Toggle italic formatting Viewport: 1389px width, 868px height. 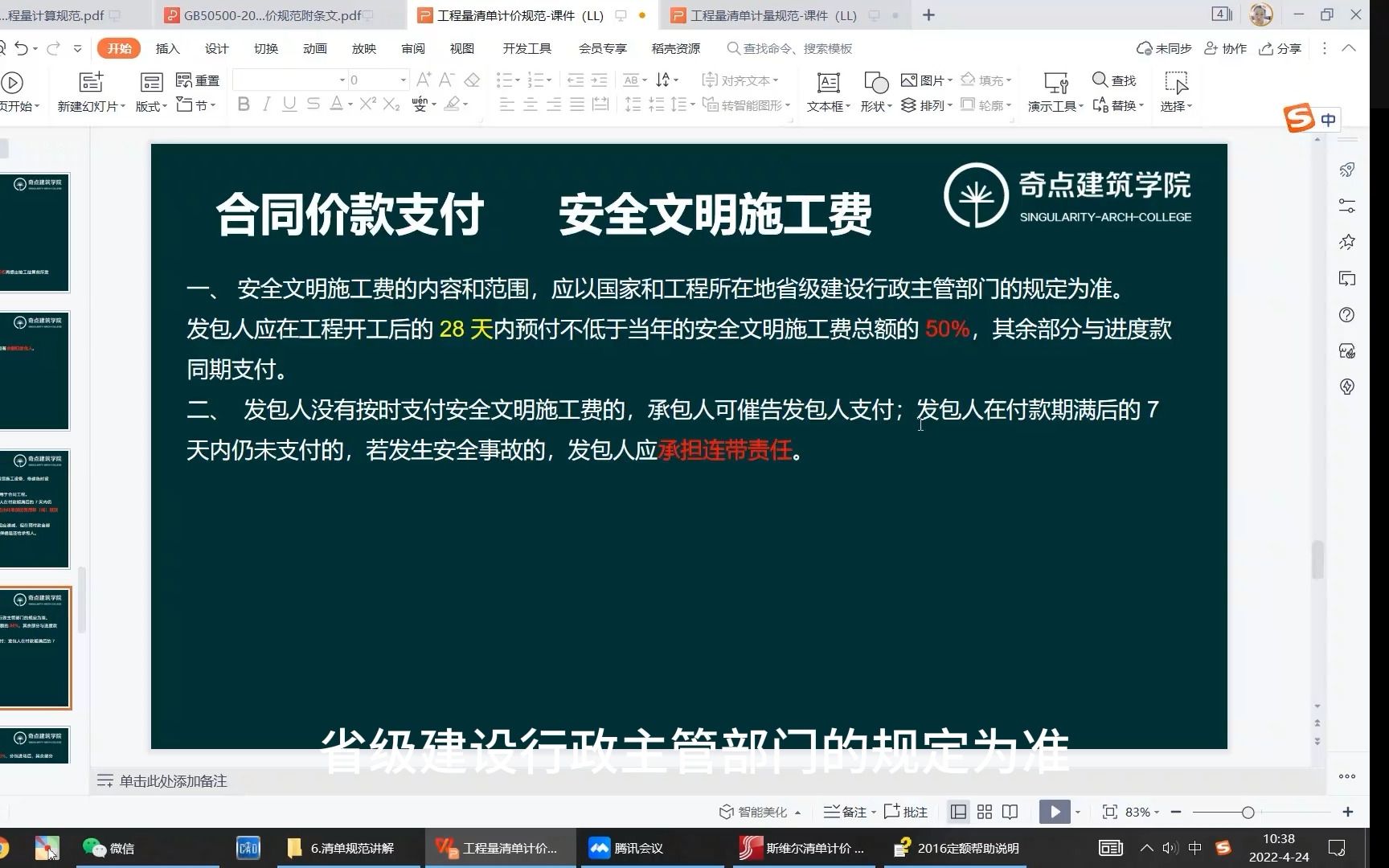click(x=265, y=104)
